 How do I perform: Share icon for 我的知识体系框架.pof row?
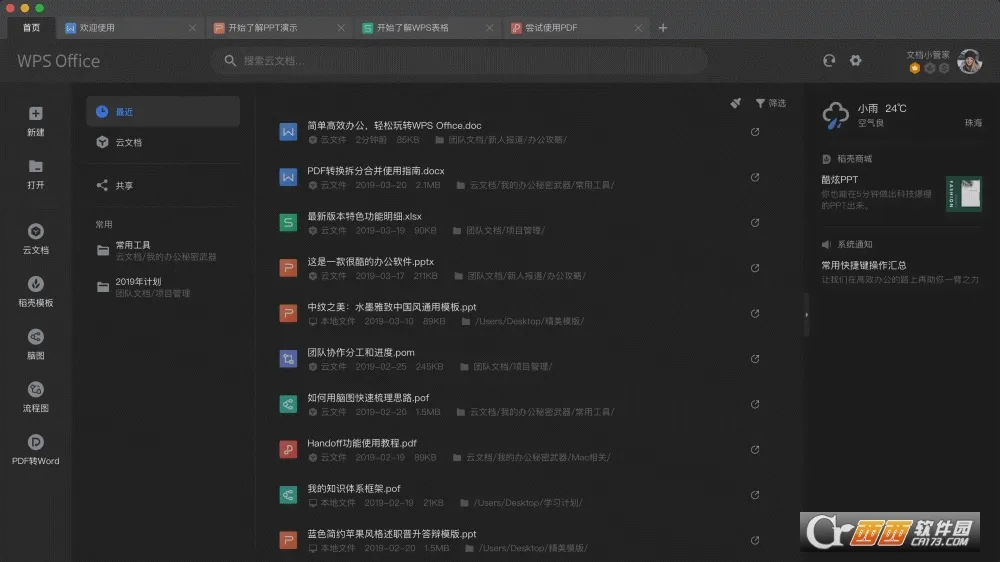(755, 495)
